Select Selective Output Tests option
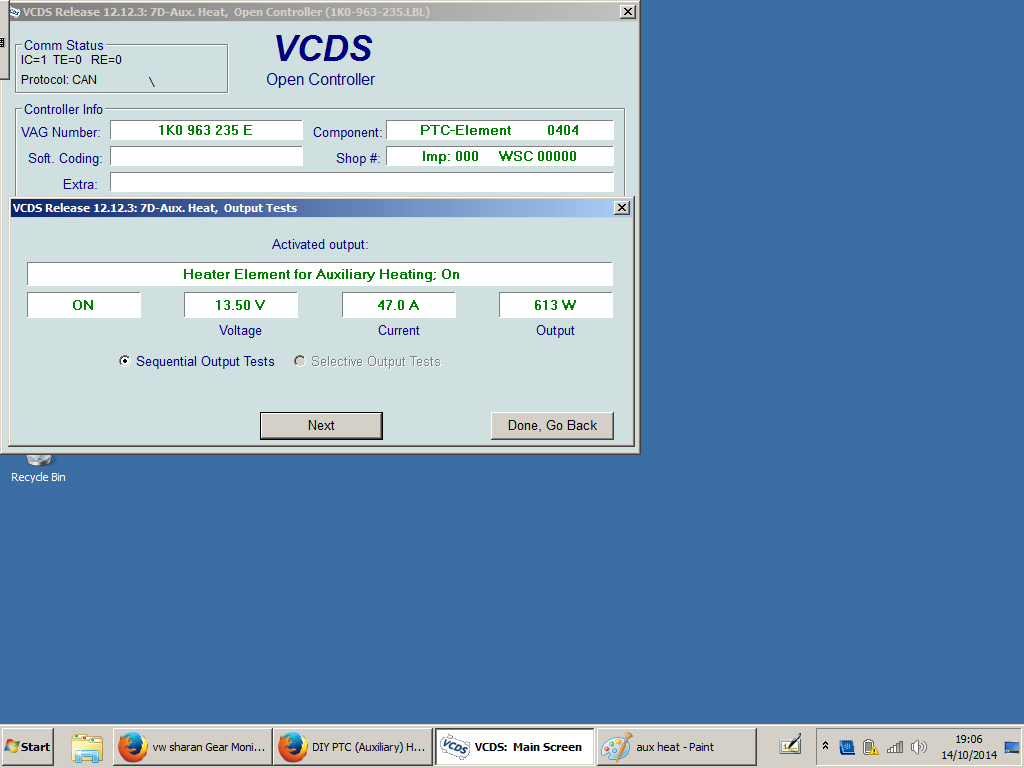This screenshot has height=768, width=1024. point(300,361)
